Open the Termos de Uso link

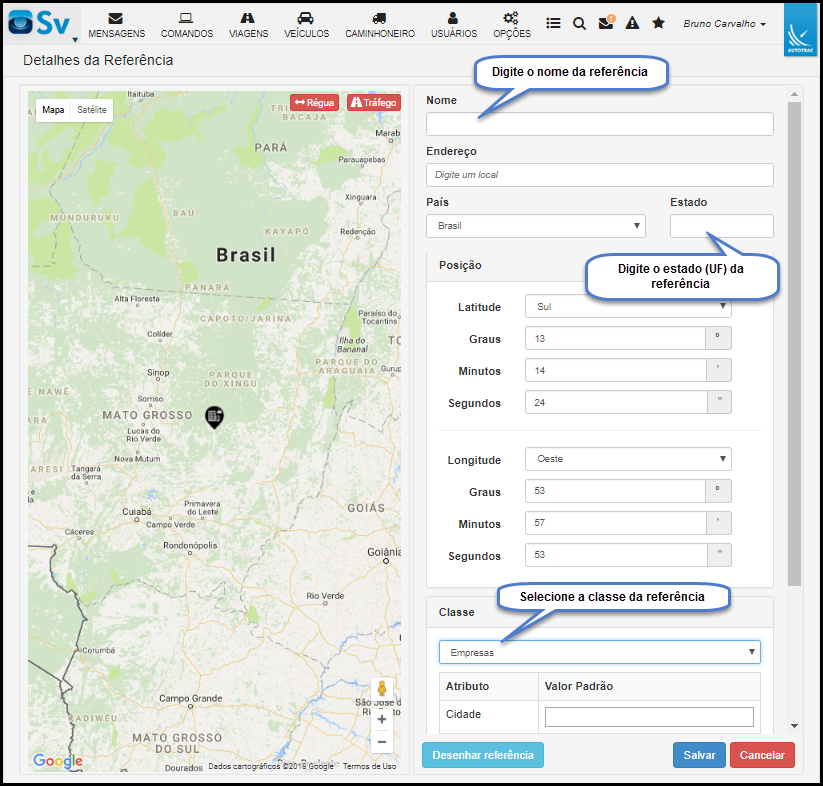pyautogui.click(x=370, y=766)
